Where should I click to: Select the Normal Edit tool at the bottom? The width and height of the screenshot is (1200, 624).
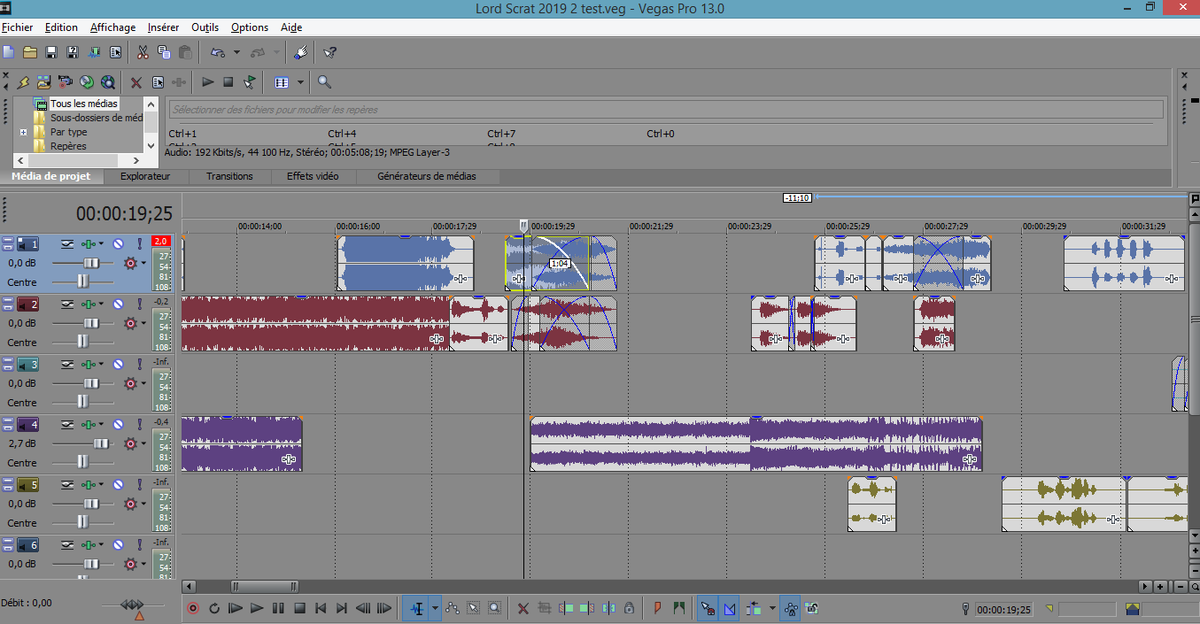pos(416,608)
